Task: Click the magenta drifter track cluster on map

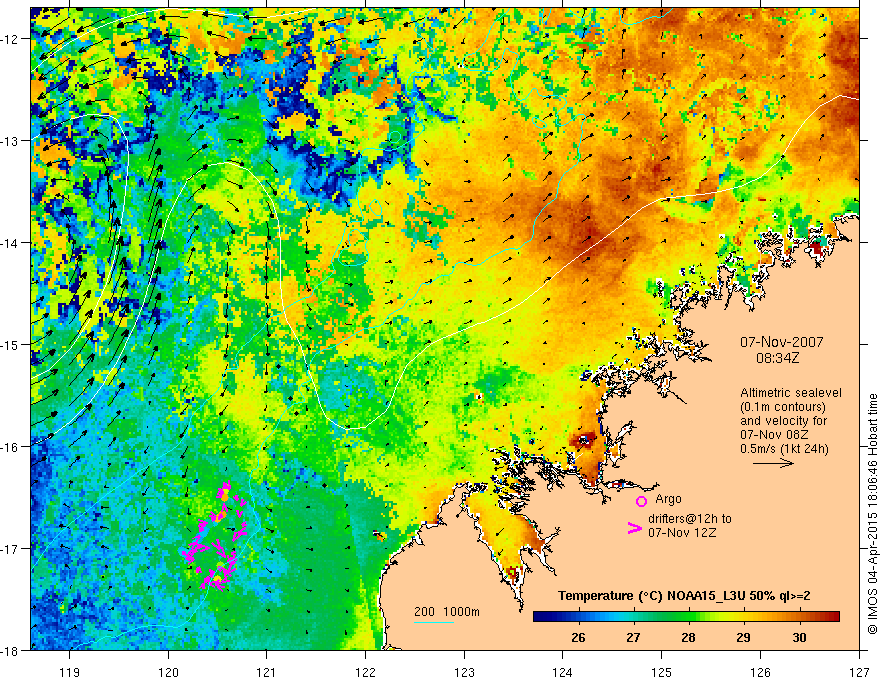Action: pos(216,536)
